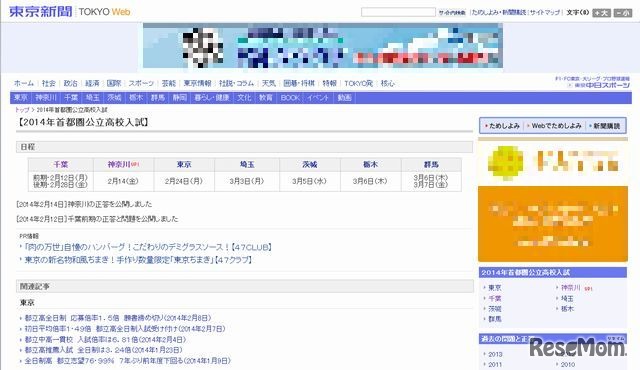Select 千葉 in the blue navigation bar
Viewport: 640px width, 370px height.
point(71,98)
